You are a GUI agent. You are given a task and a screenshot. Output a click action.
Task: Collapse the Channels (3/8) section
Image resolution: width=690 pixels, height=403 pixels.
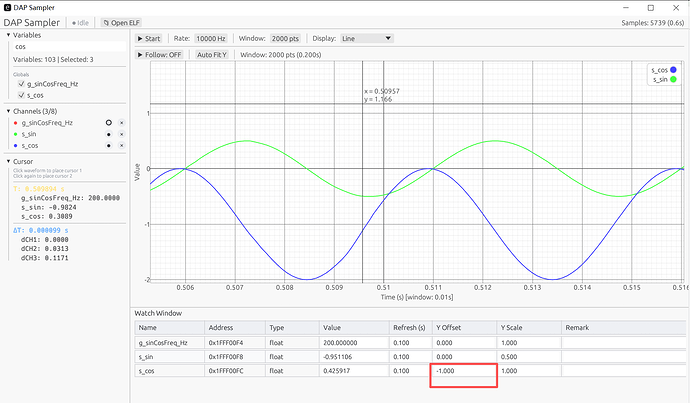(8, 111)
